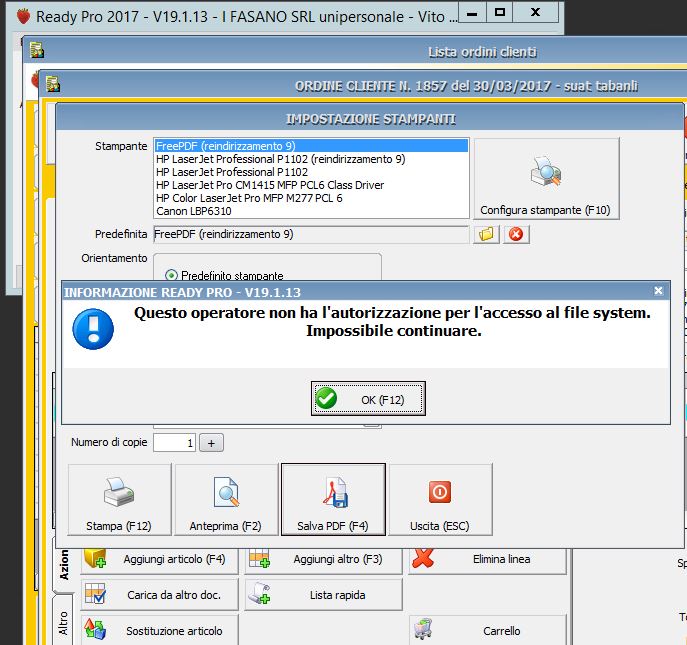Select FreePDF (reindirizzamento 9) printer
The image size is (687, 645).
pyautogui.click(x=311, y=146)
